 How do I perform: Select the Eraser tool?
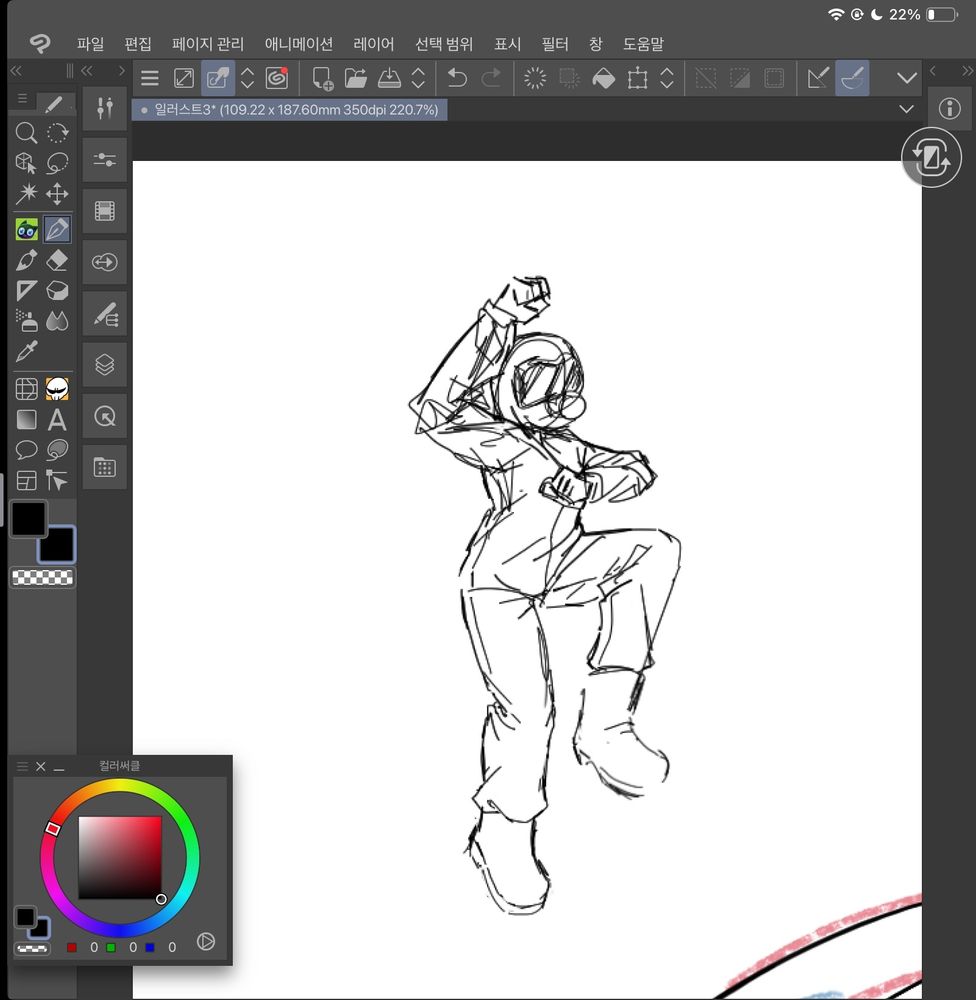click(x=57, y=261)
